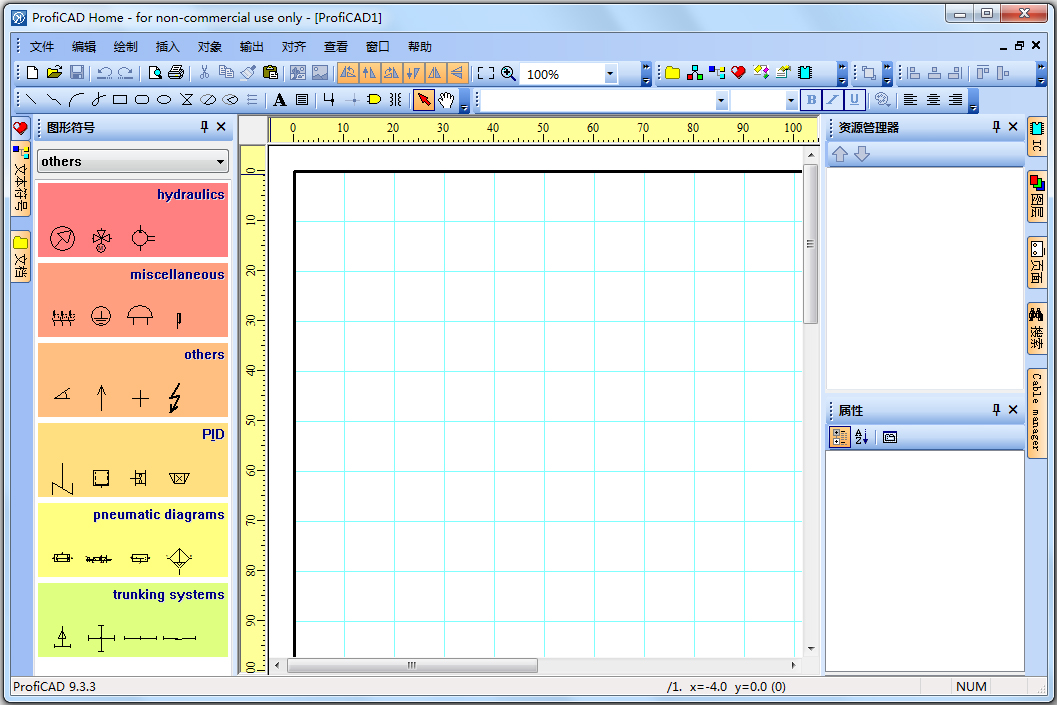Click the fit-to-window brackets icon

click(x=485, y=73)
